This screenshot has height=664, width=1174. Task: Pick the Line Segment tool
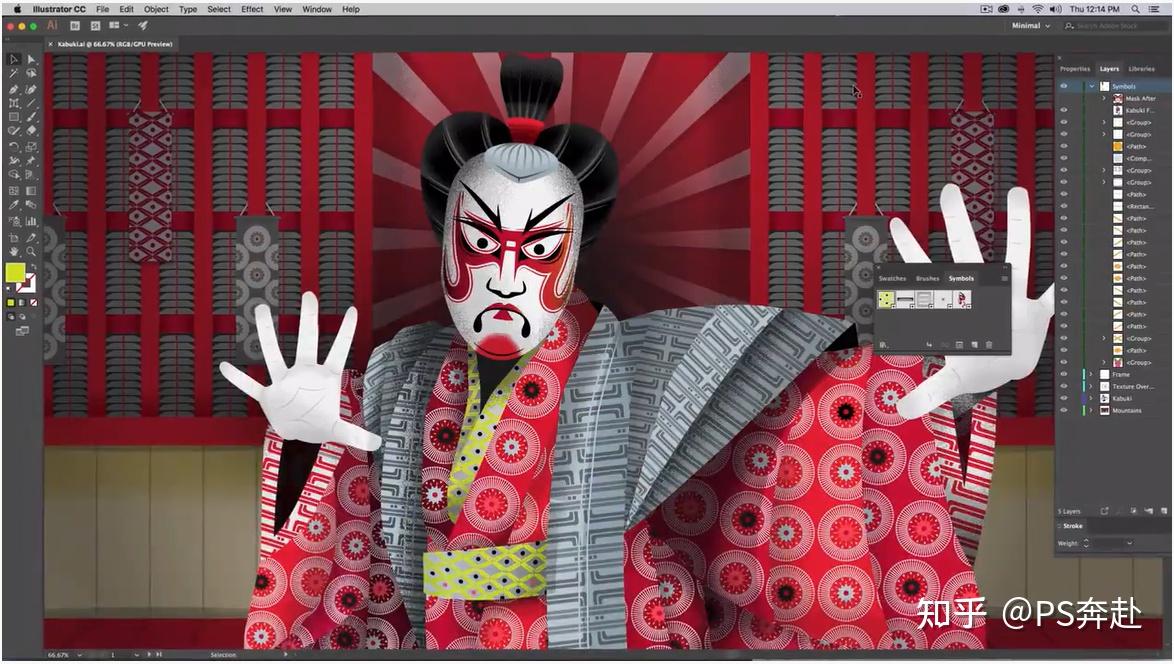(31, 103)
